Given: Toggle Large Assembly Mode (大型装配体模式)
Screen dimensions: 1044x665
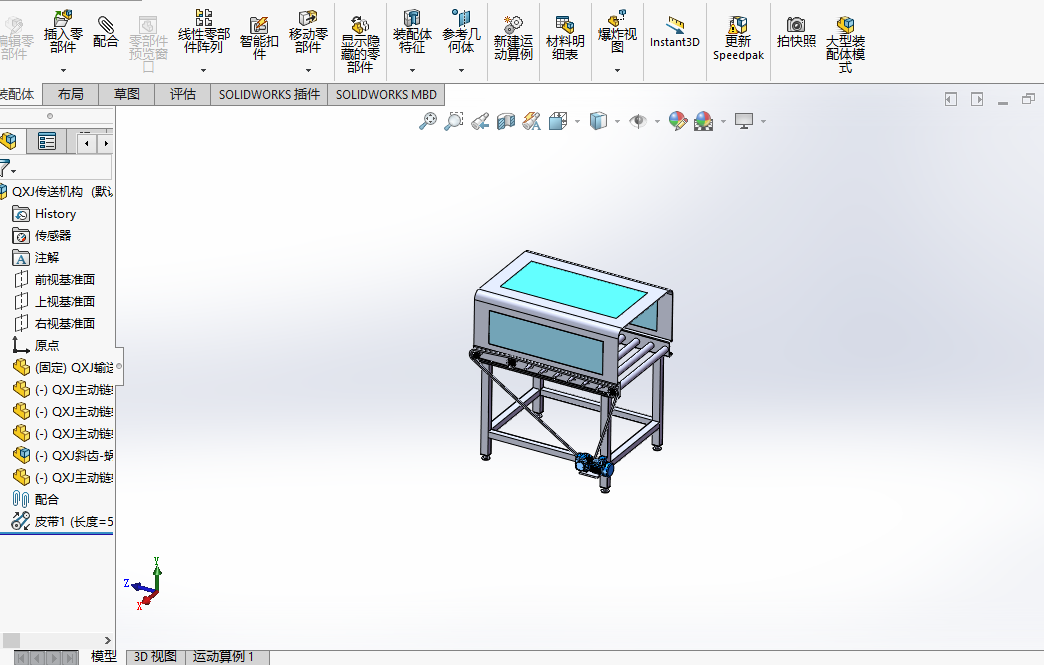Looking at the screenshot, I should 846,44.
